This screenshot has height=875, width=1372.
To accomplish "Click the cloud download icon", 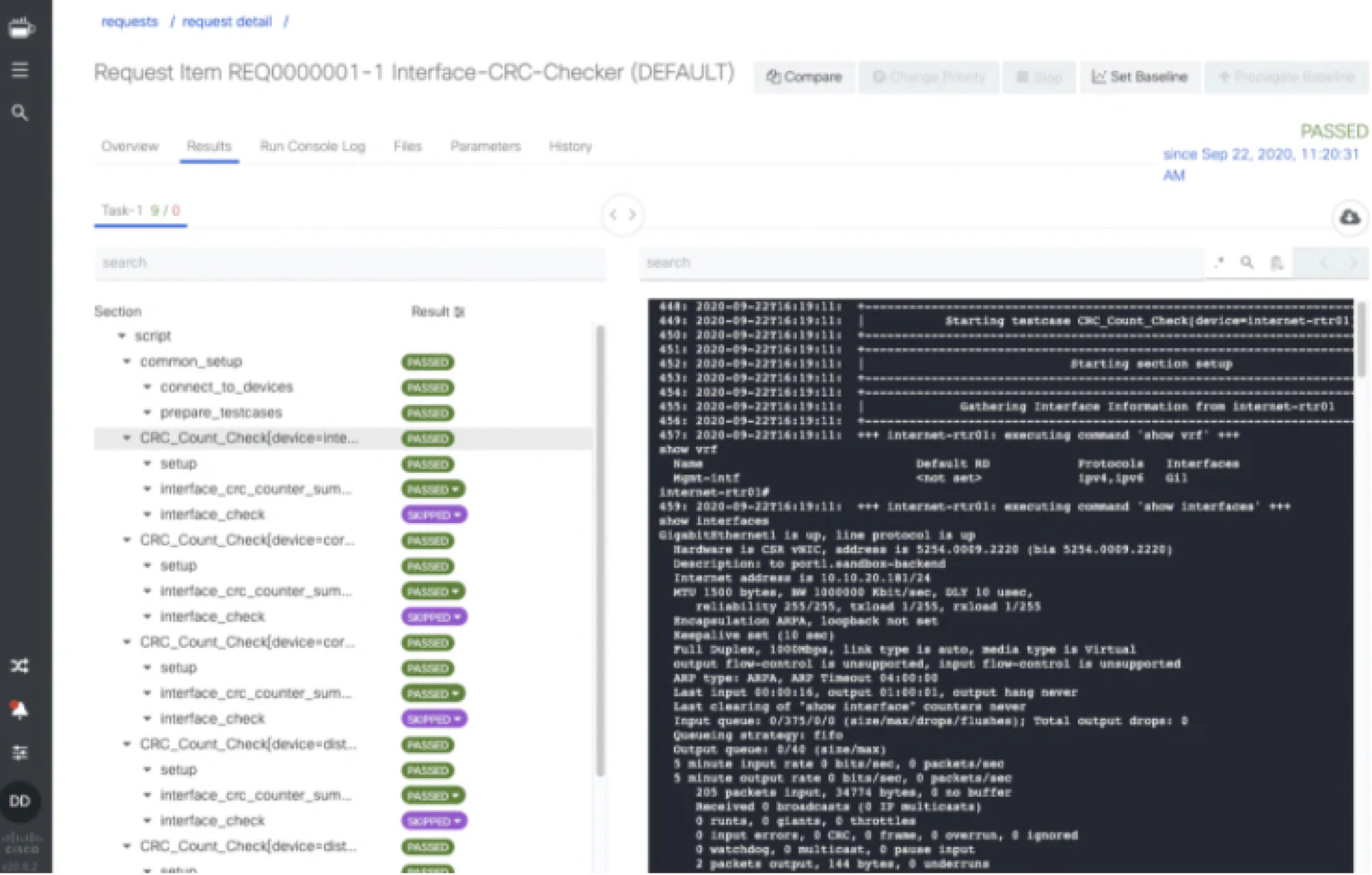I will (1350, 217).
